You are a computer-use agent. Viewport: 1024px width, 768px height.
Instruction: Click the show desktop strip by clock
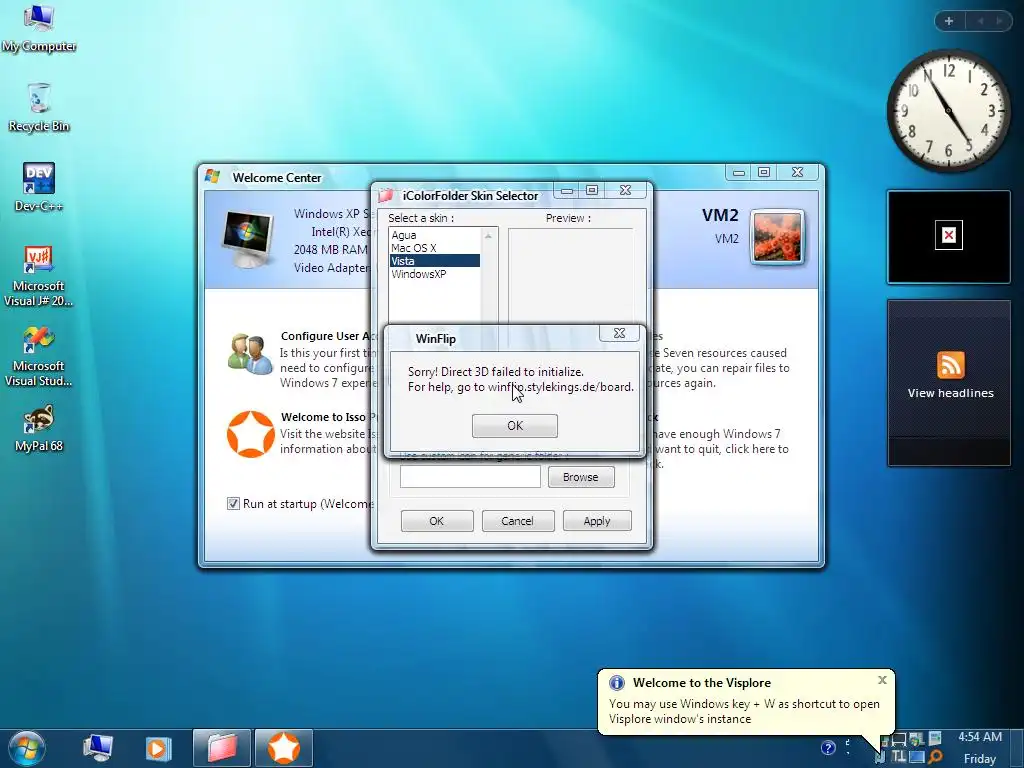(x=1019, y=748)
